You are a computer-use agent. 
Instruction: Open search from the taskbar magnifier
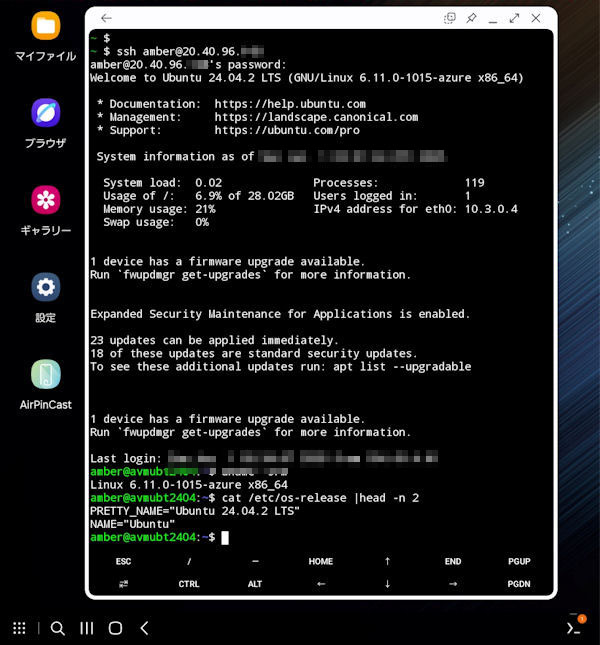(x=58, y=628)
